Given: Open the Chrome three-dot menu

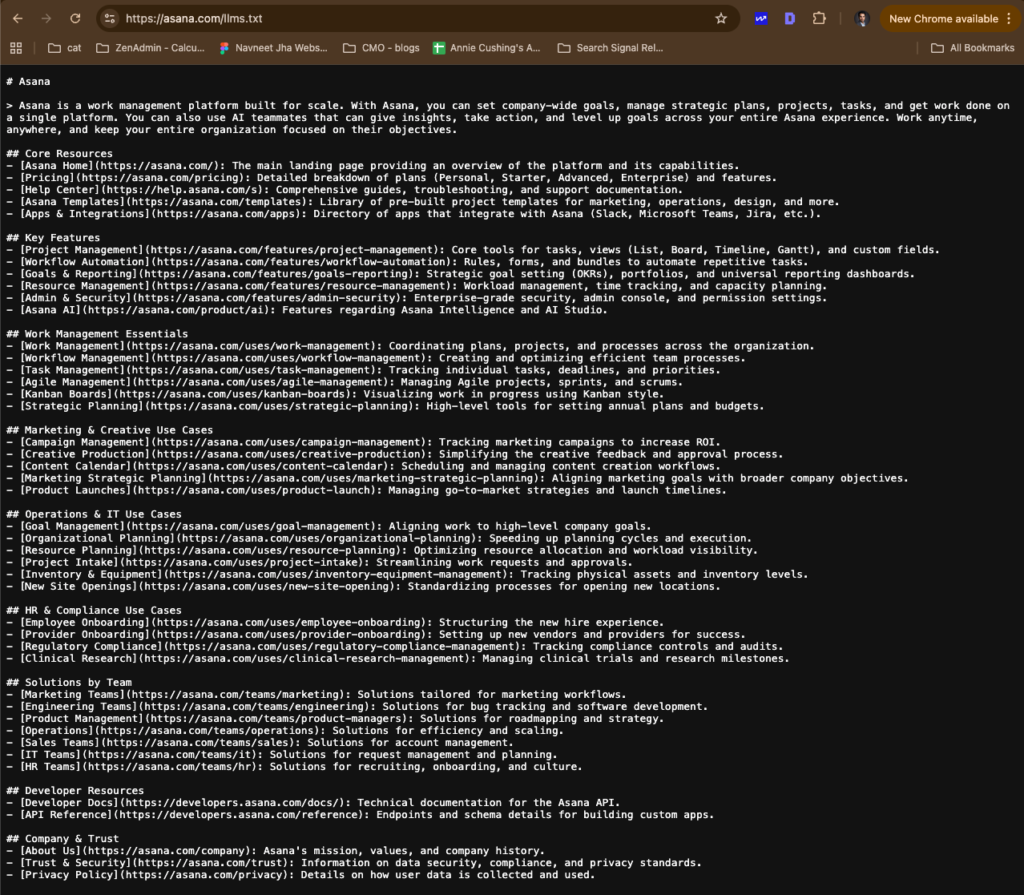Looking at the screenshot, I should click(1010, 18).
